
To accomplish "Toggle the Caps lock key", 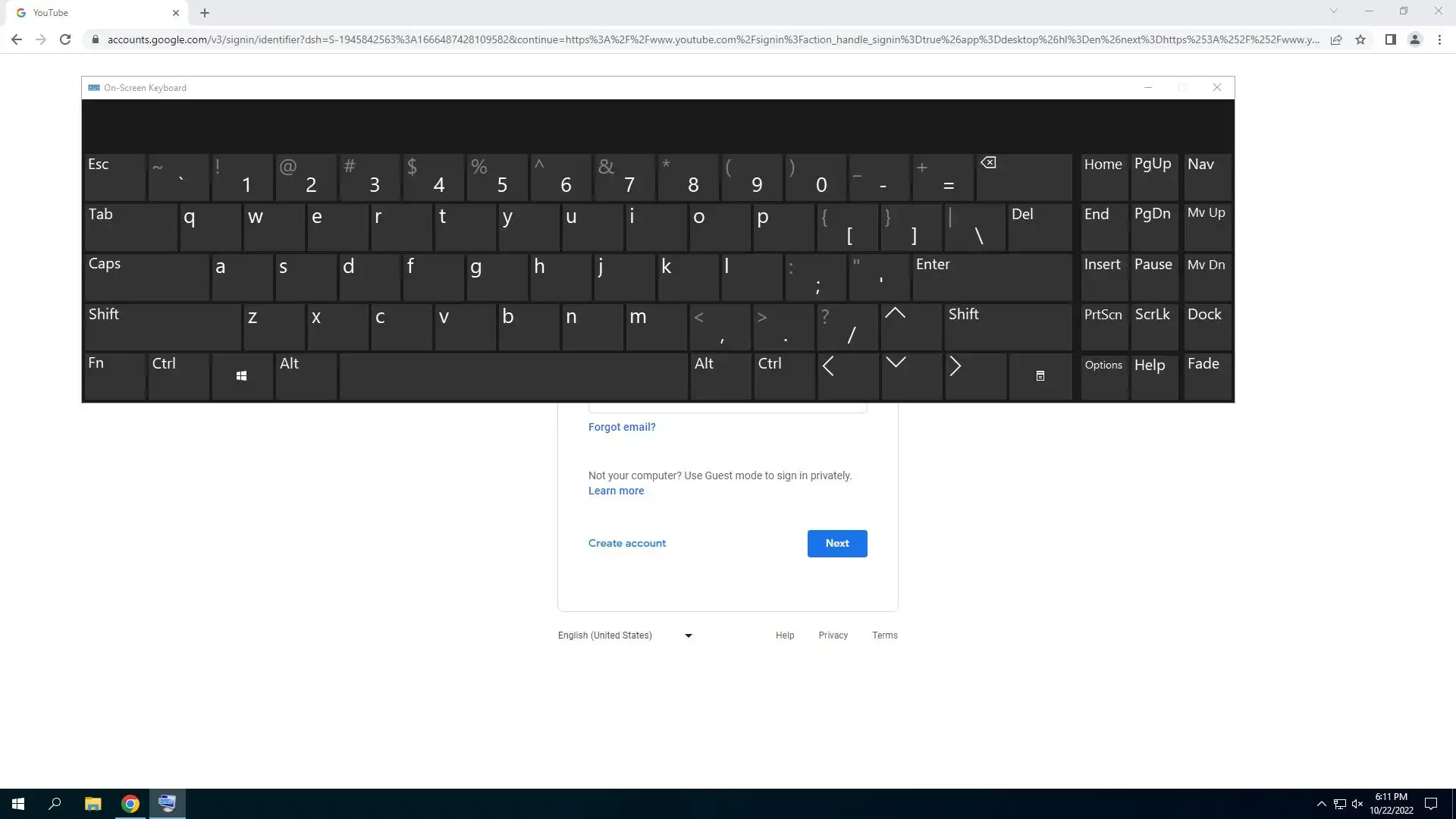I will coord(146,277).
